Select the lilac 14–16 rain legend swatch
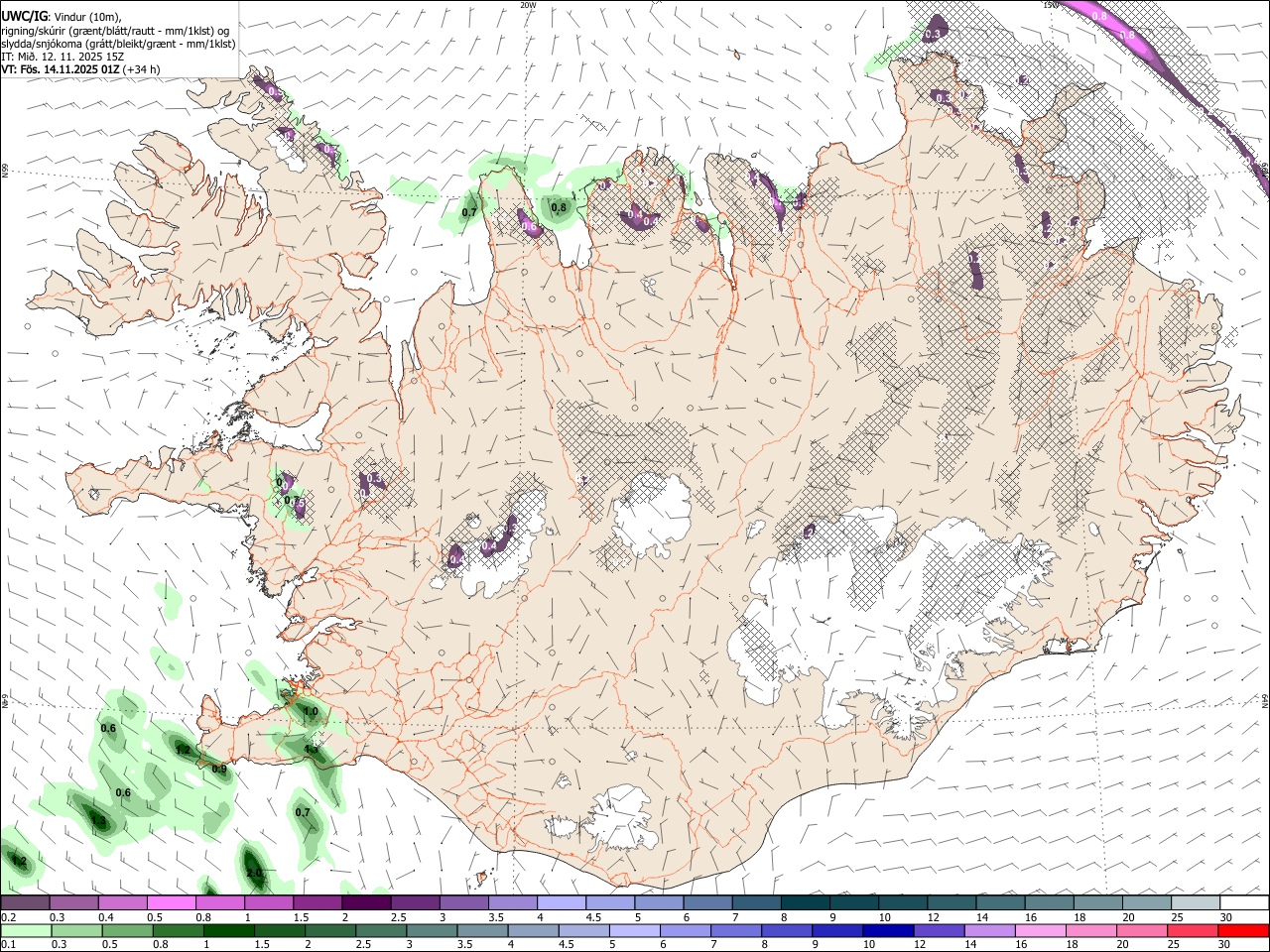 pyautogui.click(x=990, y=930)
